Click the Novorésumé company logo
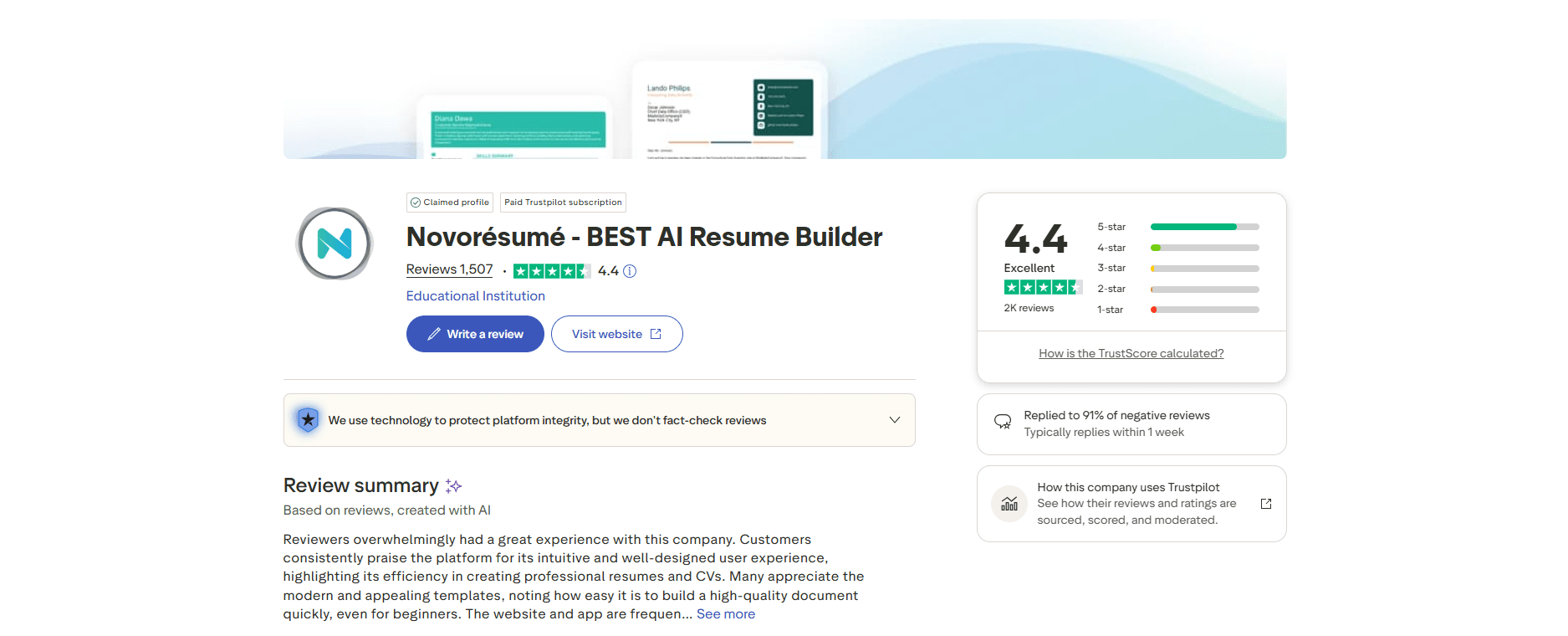 (335, 244)
